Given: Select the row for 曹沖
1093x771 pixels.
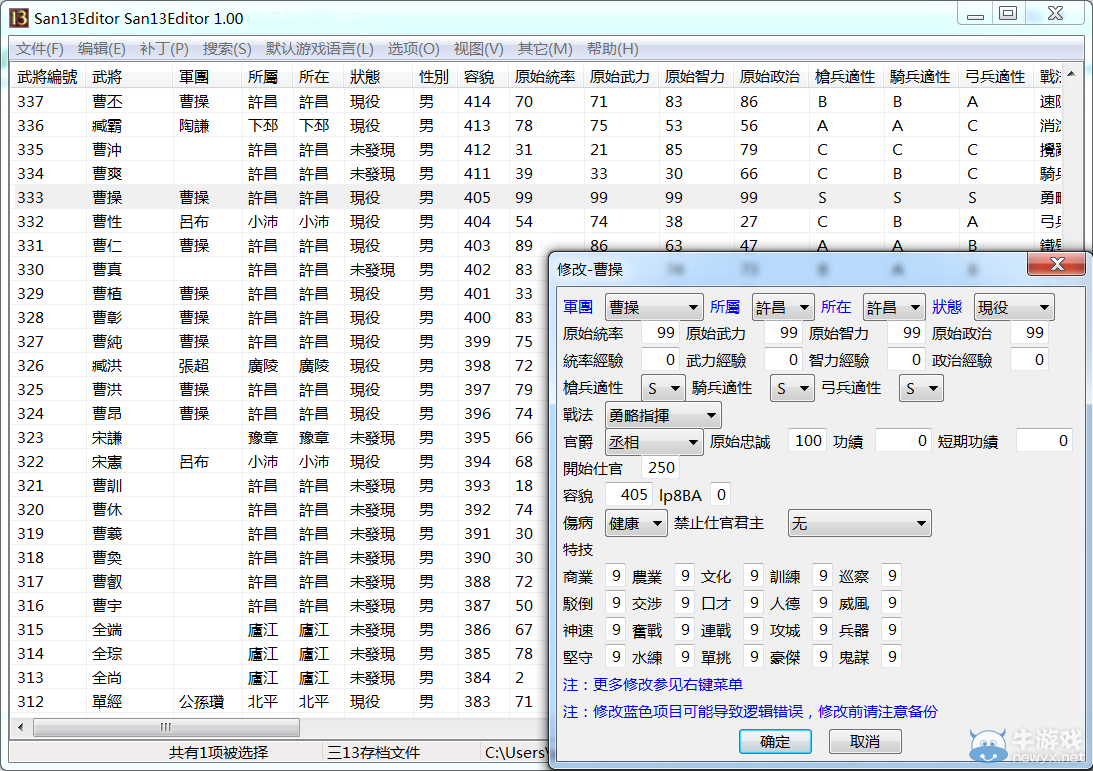Looking at the screenshot, I should click(535, 150).
